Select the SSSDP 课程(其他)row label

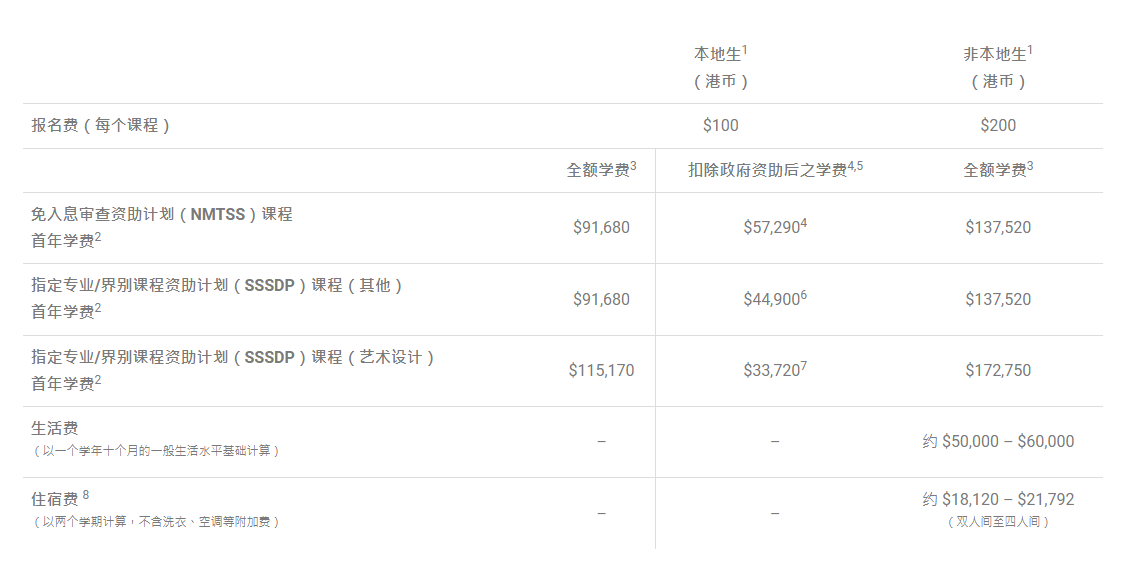tap(217, 298)
